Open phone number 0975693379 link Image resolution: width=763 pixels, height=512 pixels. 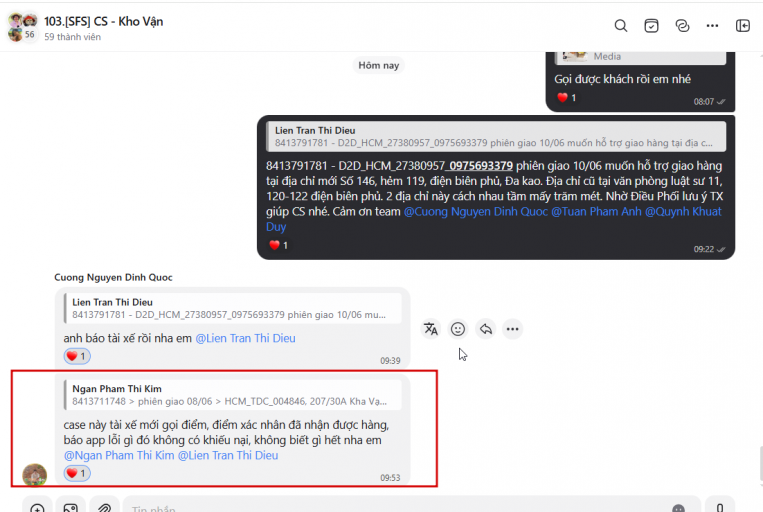click(x=480, y=166)
